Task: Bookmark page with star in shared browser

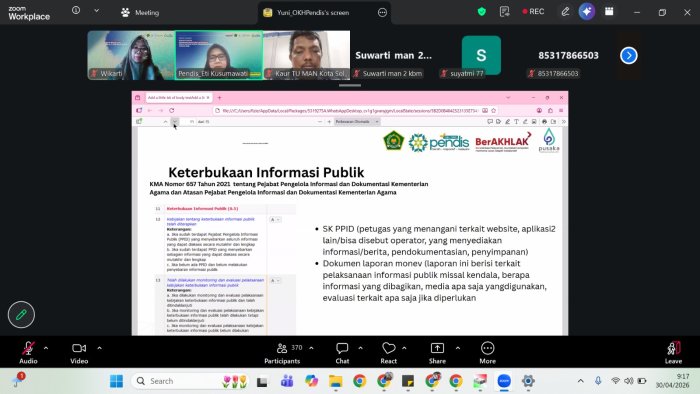Action: [494, 110]
